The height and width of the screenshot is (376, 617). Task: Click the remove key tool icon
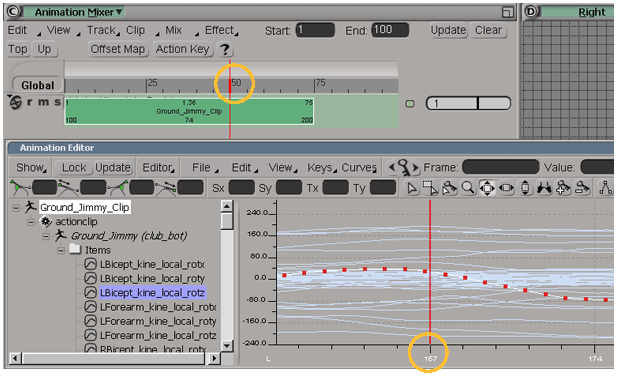point(582,188)
